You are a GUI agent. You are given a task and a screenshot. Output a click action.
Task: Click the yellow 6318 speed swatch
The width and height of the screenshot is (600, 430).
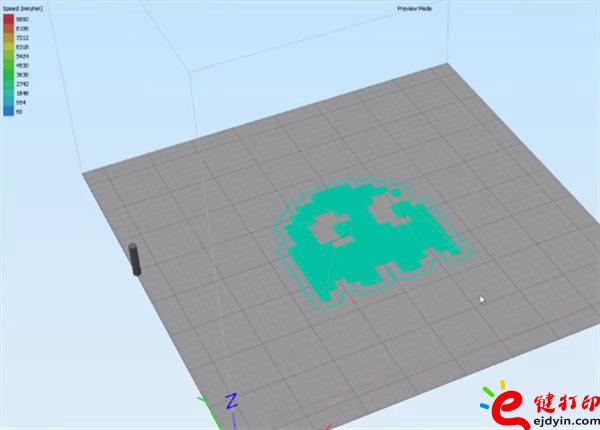click(6, 47)
